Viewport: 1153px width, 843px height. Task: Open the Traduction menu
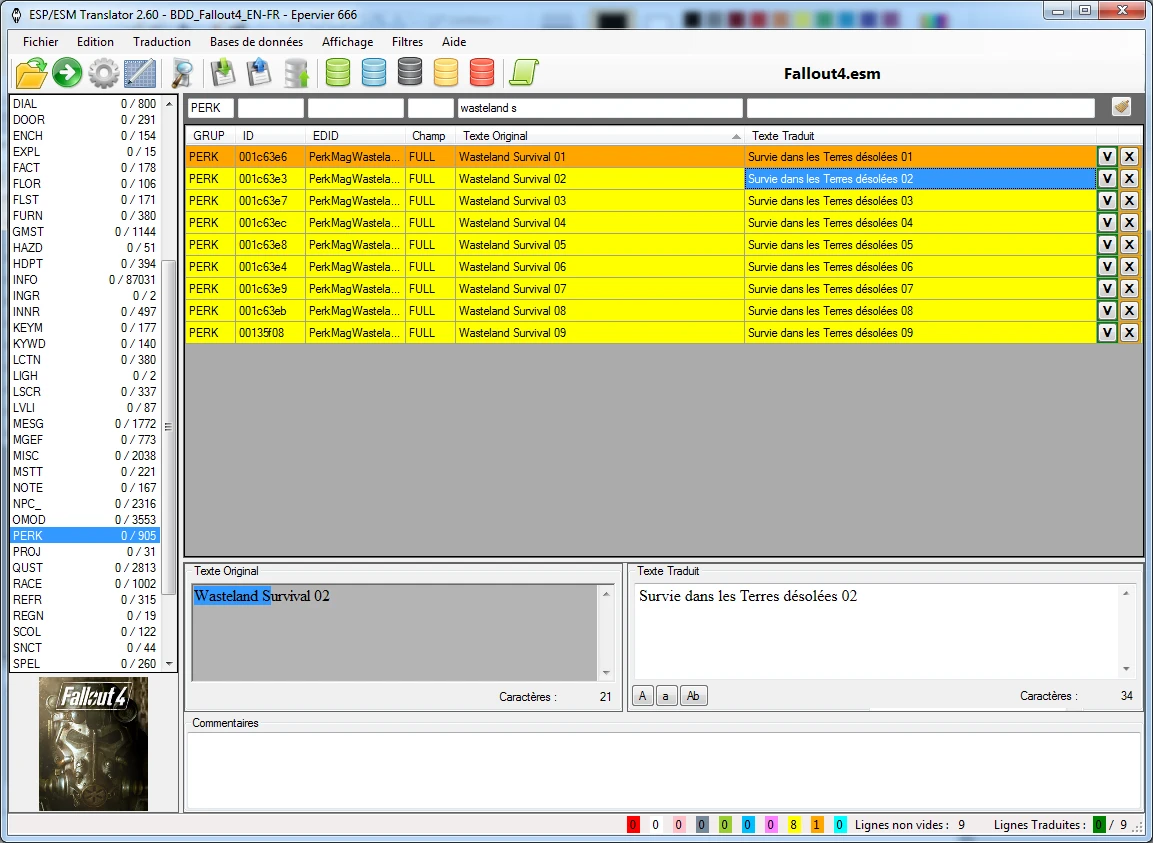(162, 42)
